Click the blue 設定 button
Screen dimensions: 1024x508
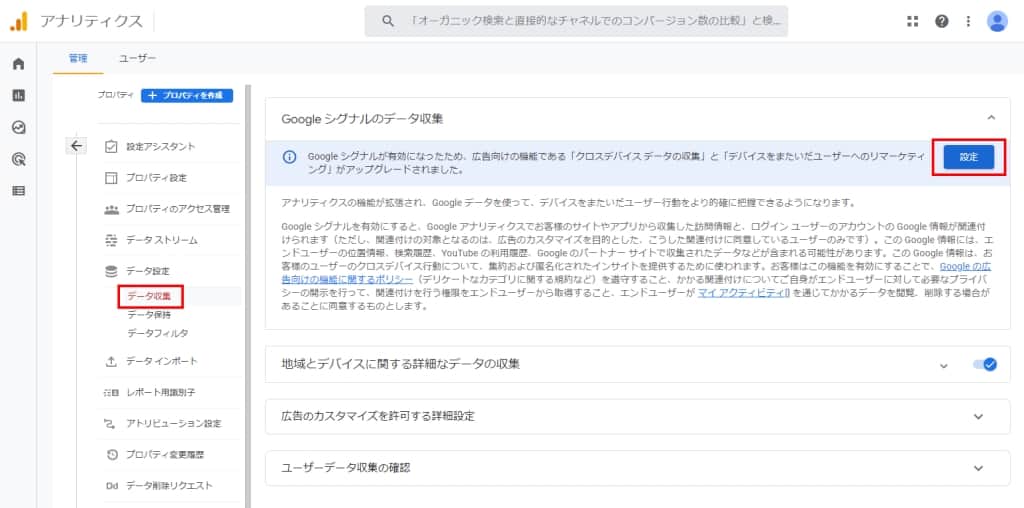[968, 157]
